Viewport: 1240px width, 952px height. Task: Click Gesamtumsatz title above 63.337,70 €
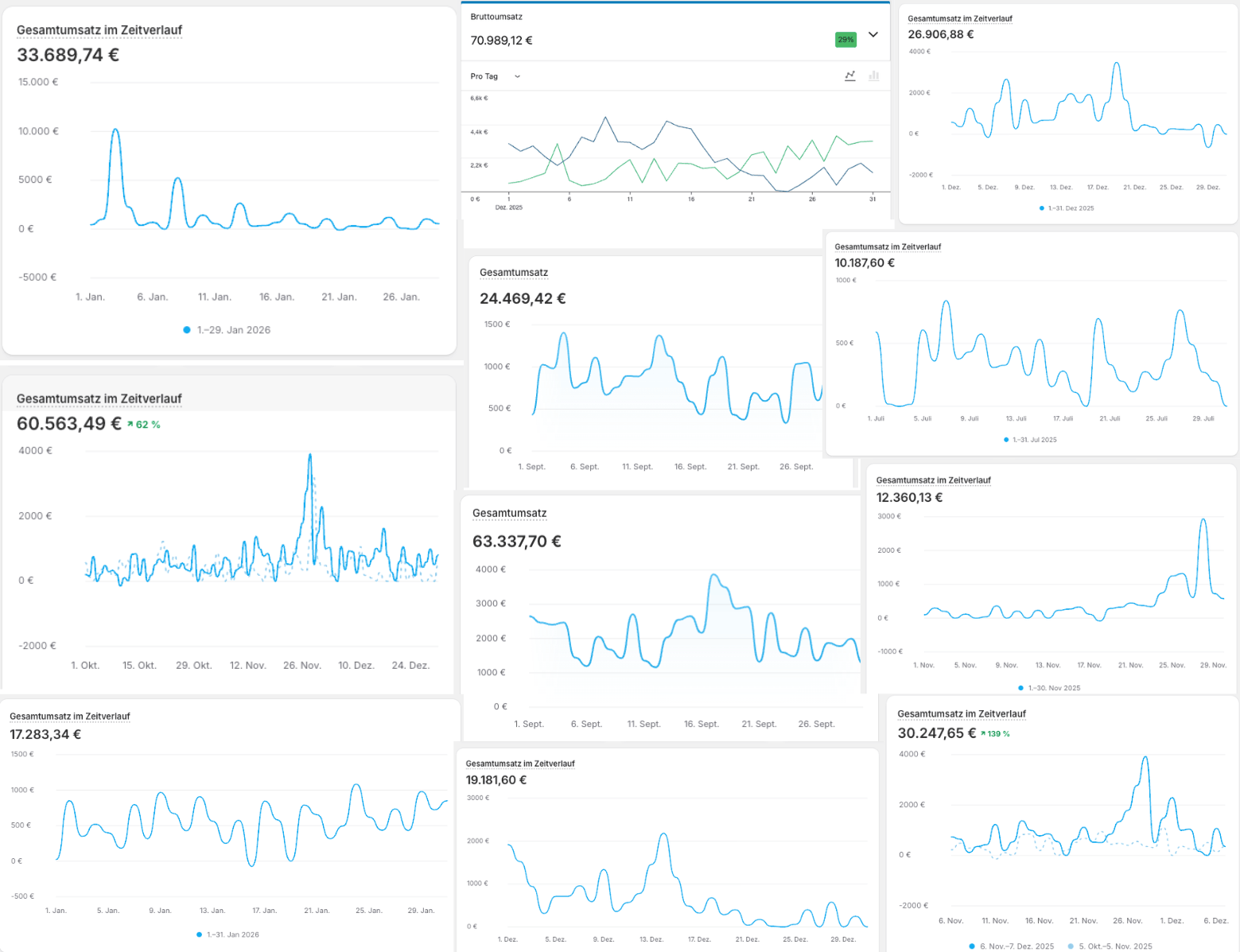[509, 513]
